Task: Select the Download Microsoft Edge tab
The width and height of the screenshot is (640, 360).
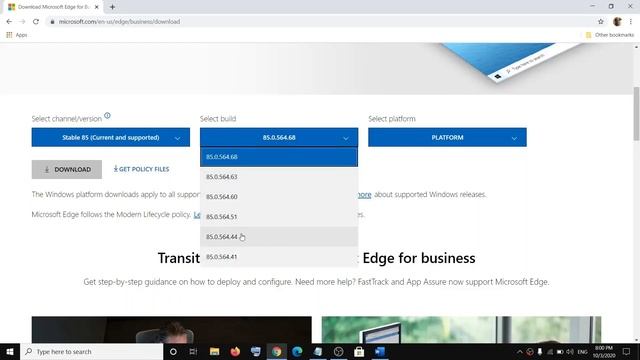Action: tap(53, 7)
